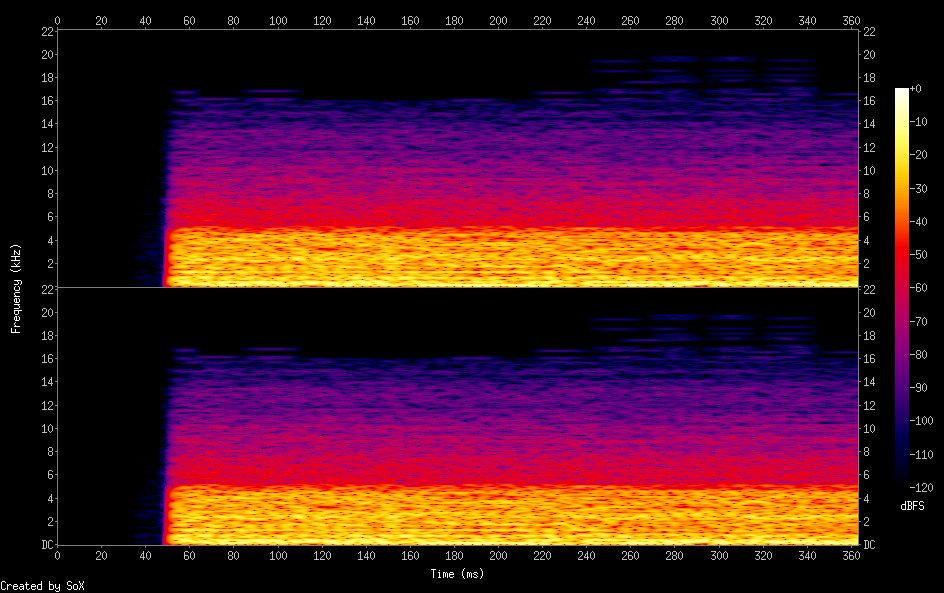
Task: Click the bright yellow low-frequency band in the lower channel
Action: [x=500, y=515]
